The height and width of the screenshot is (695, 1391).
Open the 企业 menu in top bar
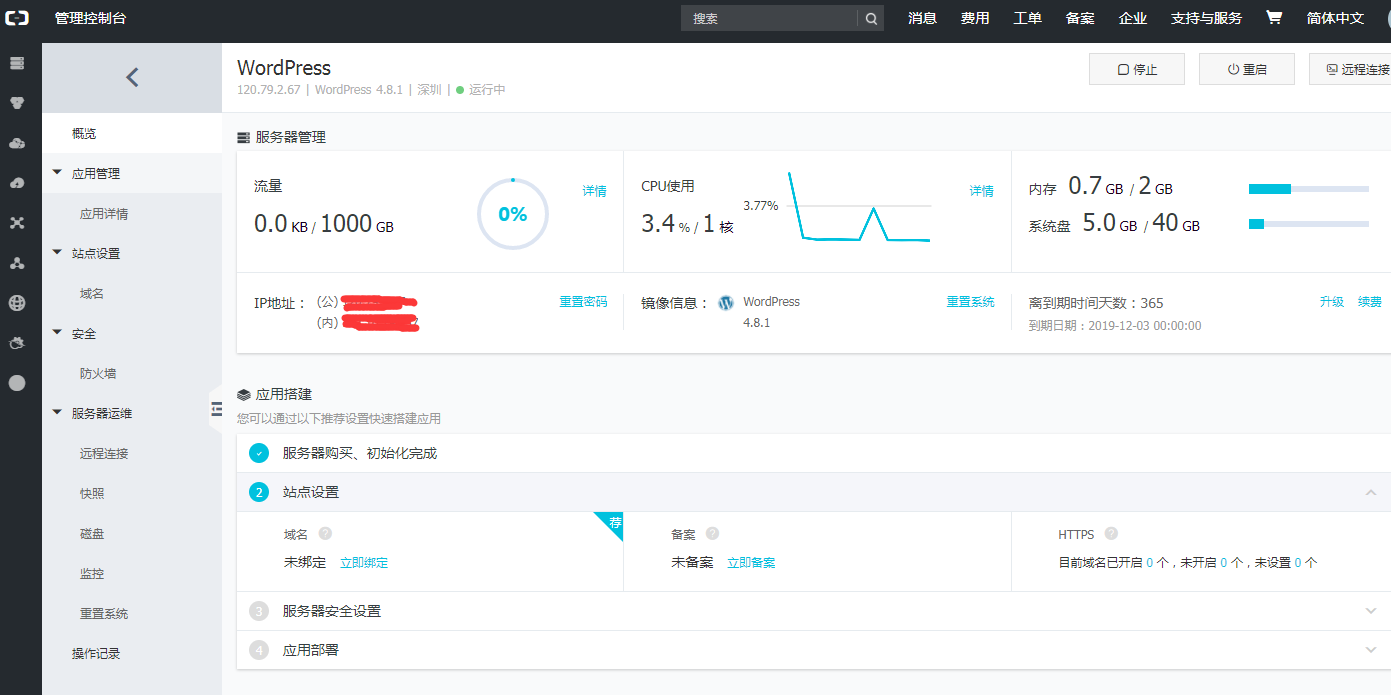[x=1132, y=18]
